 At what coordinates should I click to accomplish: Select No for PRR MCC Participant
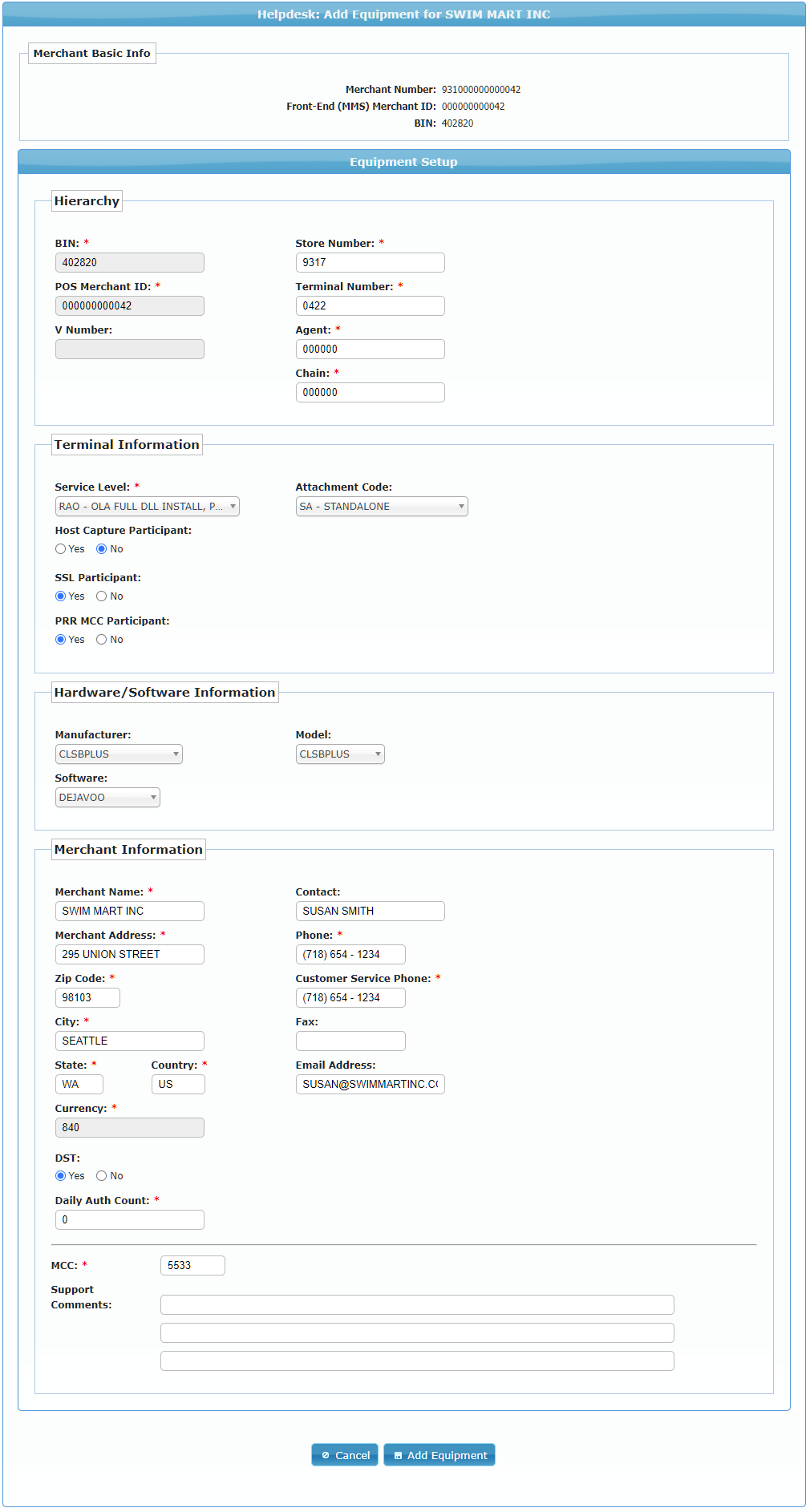click(x=102, y=640)
